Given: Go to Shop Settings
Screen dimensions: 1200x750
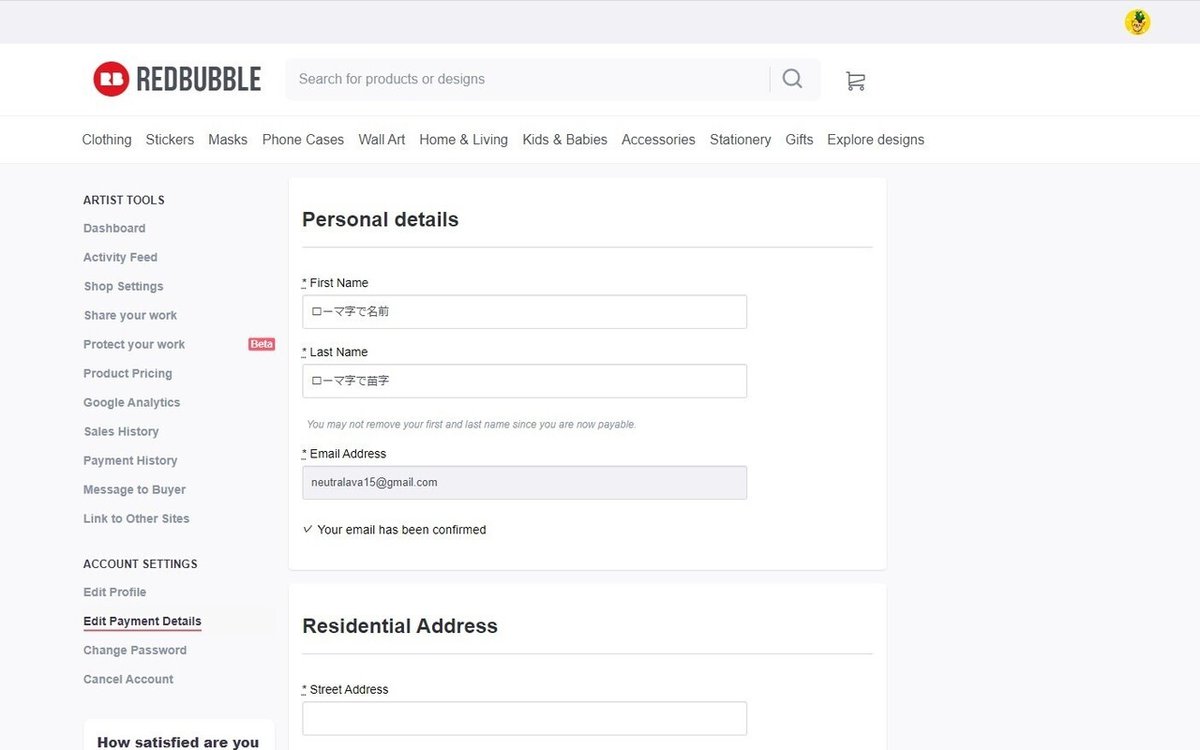Looking at the screenshot, I should pyautogui.click(x=123, y=286).
